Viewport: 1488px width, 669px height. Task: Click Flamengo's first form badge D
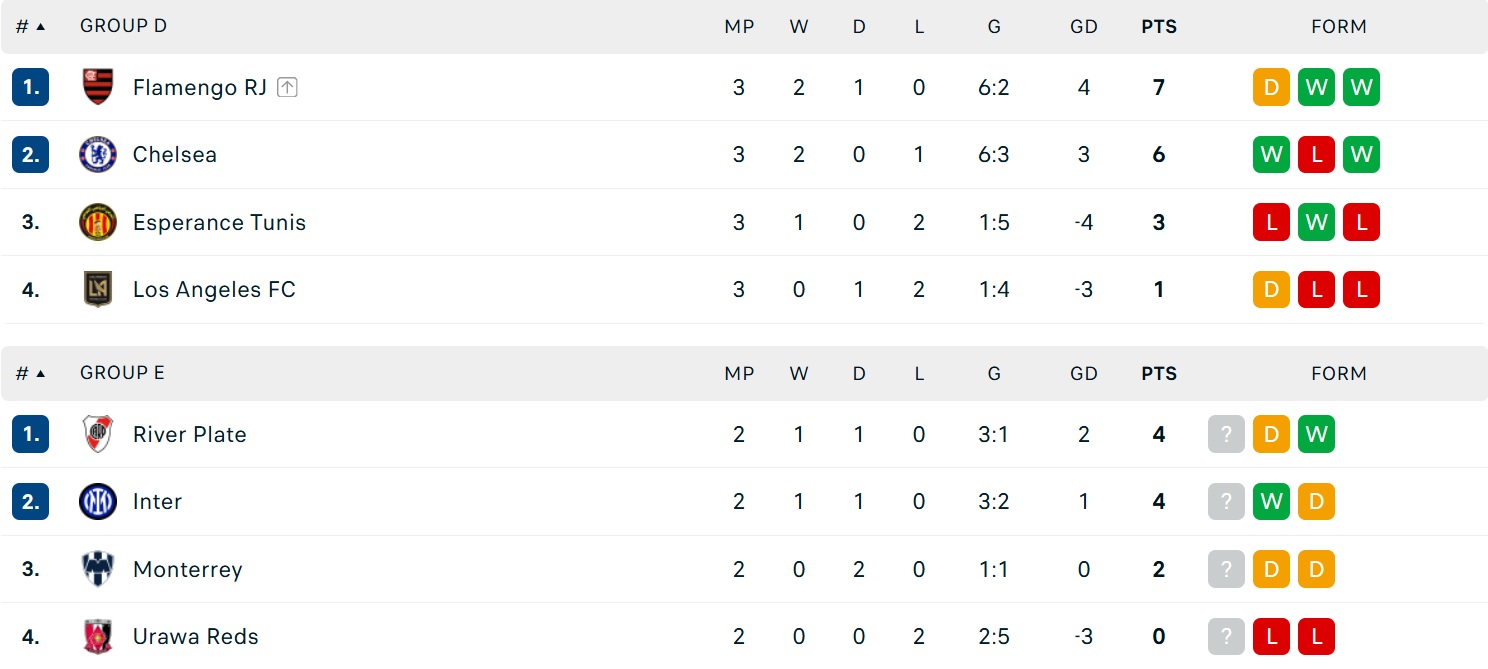(1271, 87)
